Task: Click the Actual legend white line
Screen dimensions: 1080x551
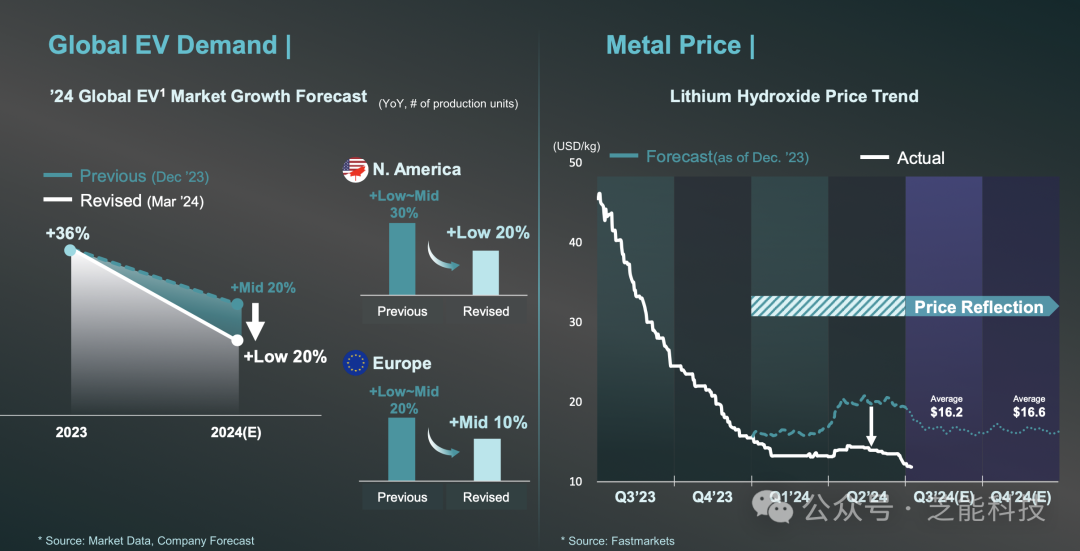Action: pyautogui.click(x=875, y=158)
